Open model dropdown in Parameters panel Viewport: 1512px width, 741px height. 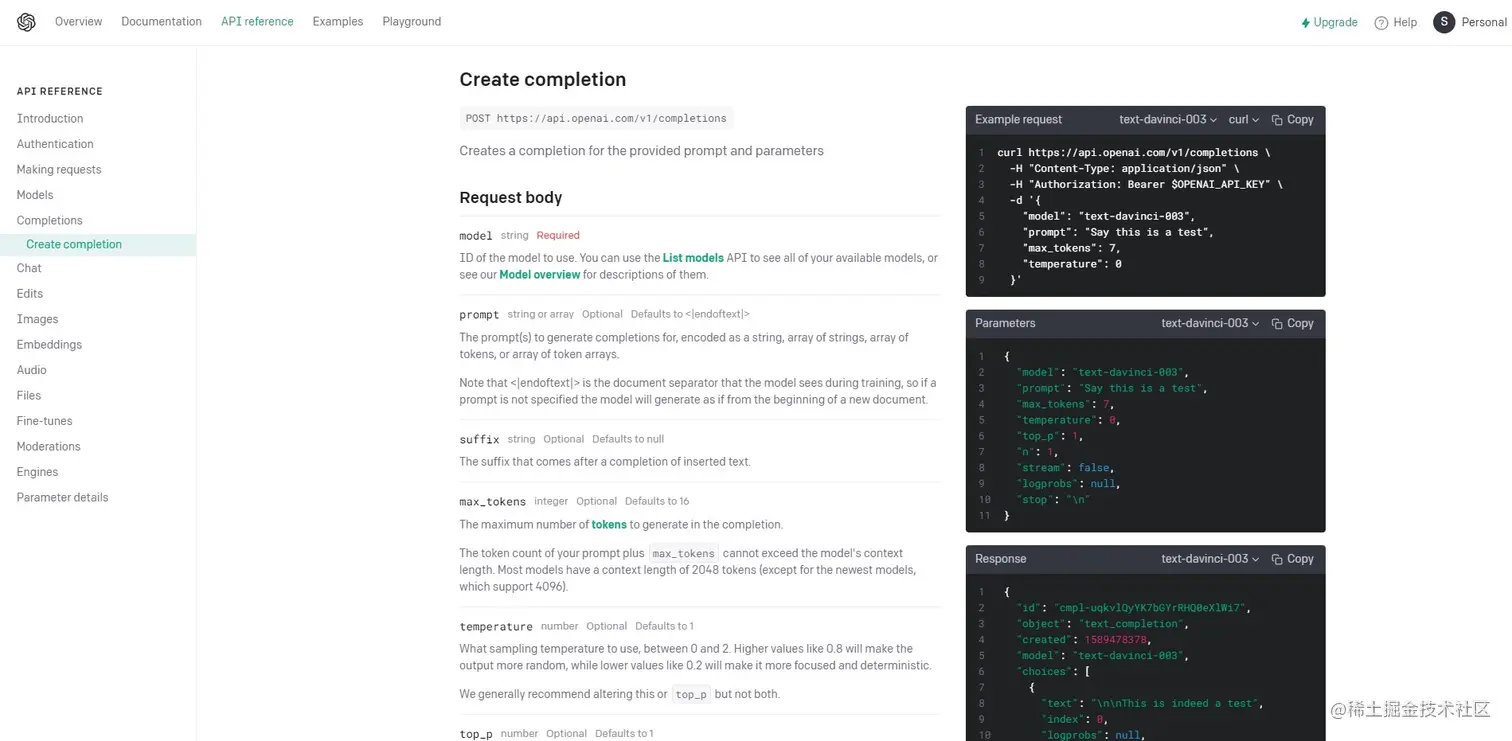[x=1210, y=324]
